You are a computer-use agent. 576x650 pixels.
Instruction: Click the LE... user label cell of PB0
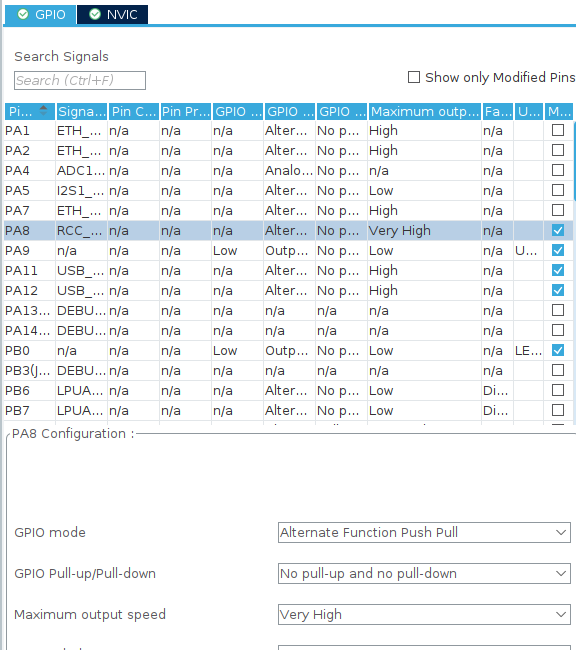pyautogui.click(x=529, y=351)
